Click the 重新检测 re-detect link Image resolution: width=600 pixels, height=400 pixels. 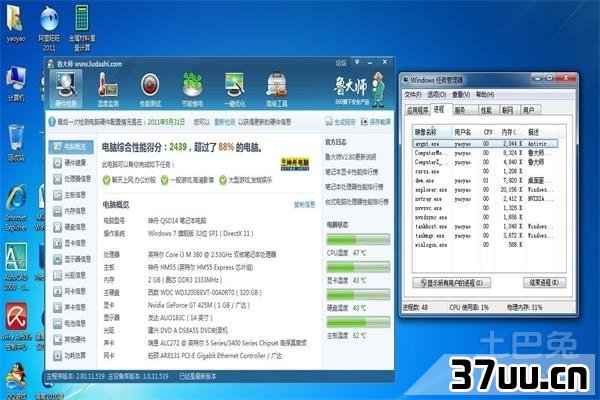(x=225, y=122)
